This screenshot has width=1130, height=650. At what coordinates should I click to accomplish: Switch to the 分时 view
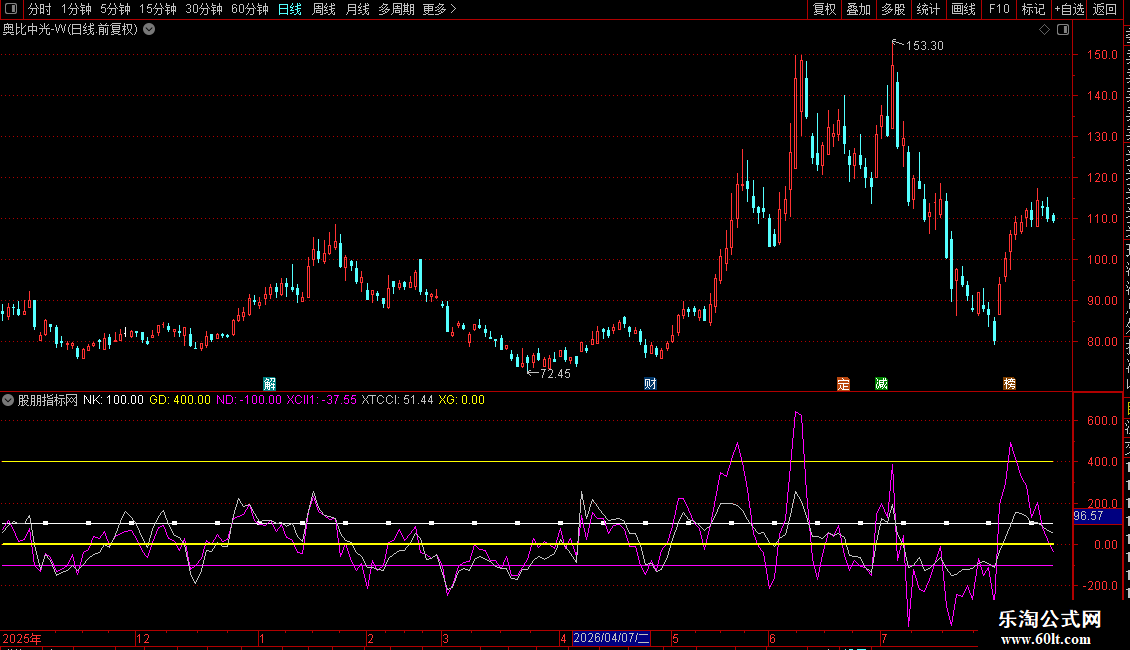(40, 9)
